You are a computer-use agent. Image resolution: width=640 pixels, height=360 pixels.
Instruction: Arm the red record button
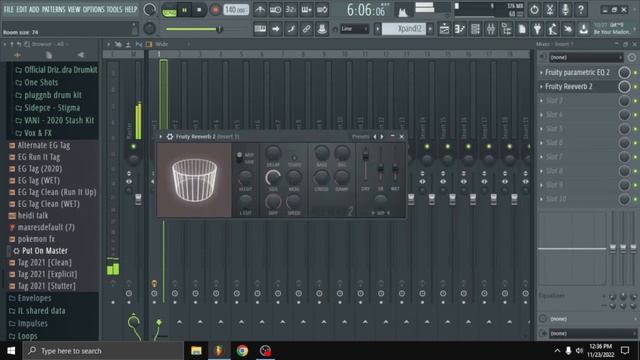point(216,9)
